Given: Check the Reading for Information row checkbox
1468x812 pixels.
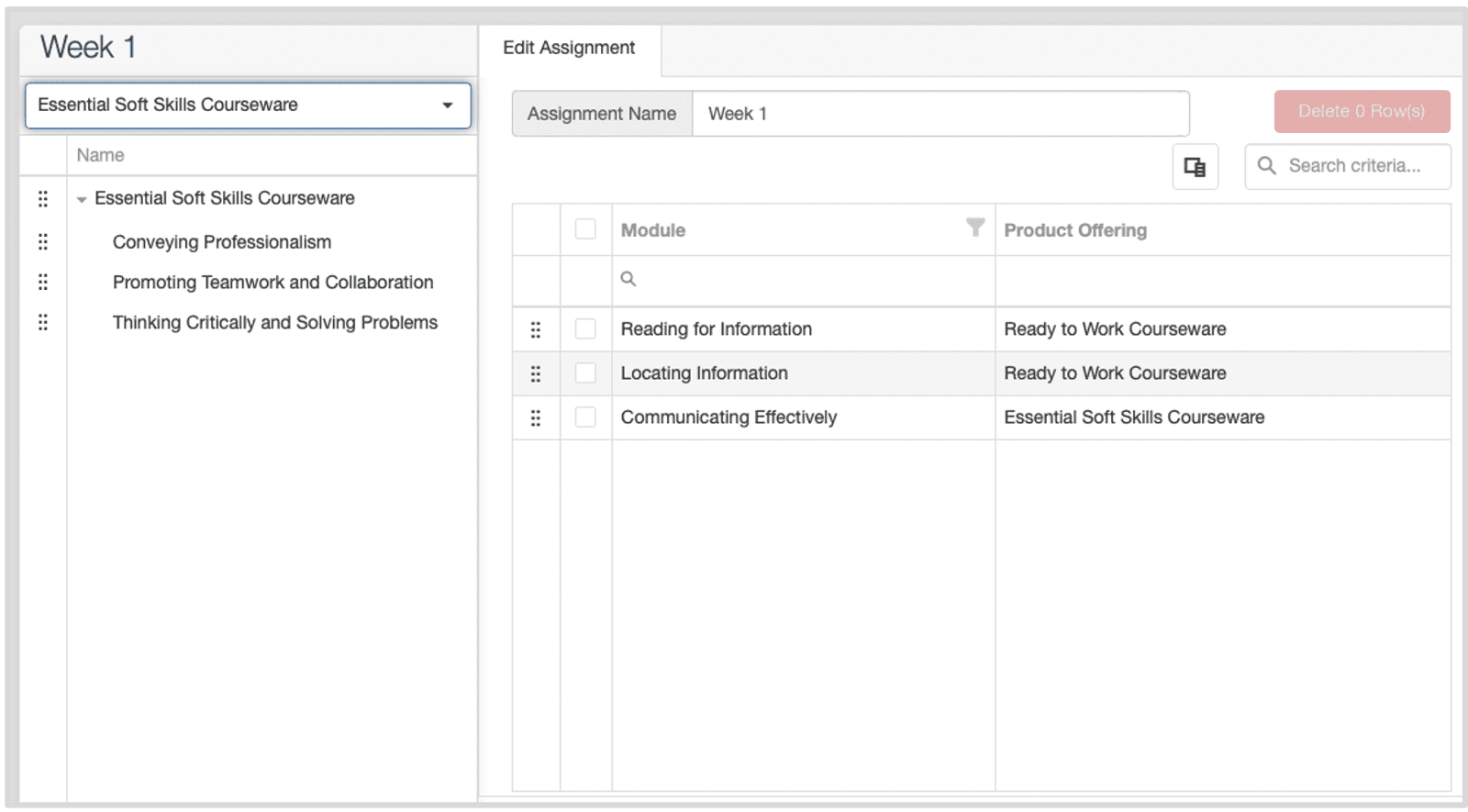Looking at the screenshot, I should [585, 329].
